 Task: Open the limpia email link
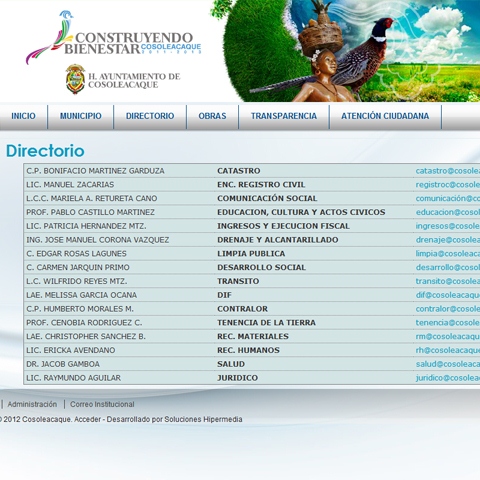pyautogui.click(x=448, y=254)
